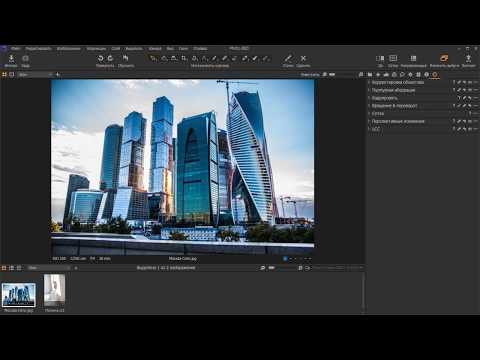480x360 pixels.
Task: Click the browser vertical scrollbar
Action: click(363, 293)
